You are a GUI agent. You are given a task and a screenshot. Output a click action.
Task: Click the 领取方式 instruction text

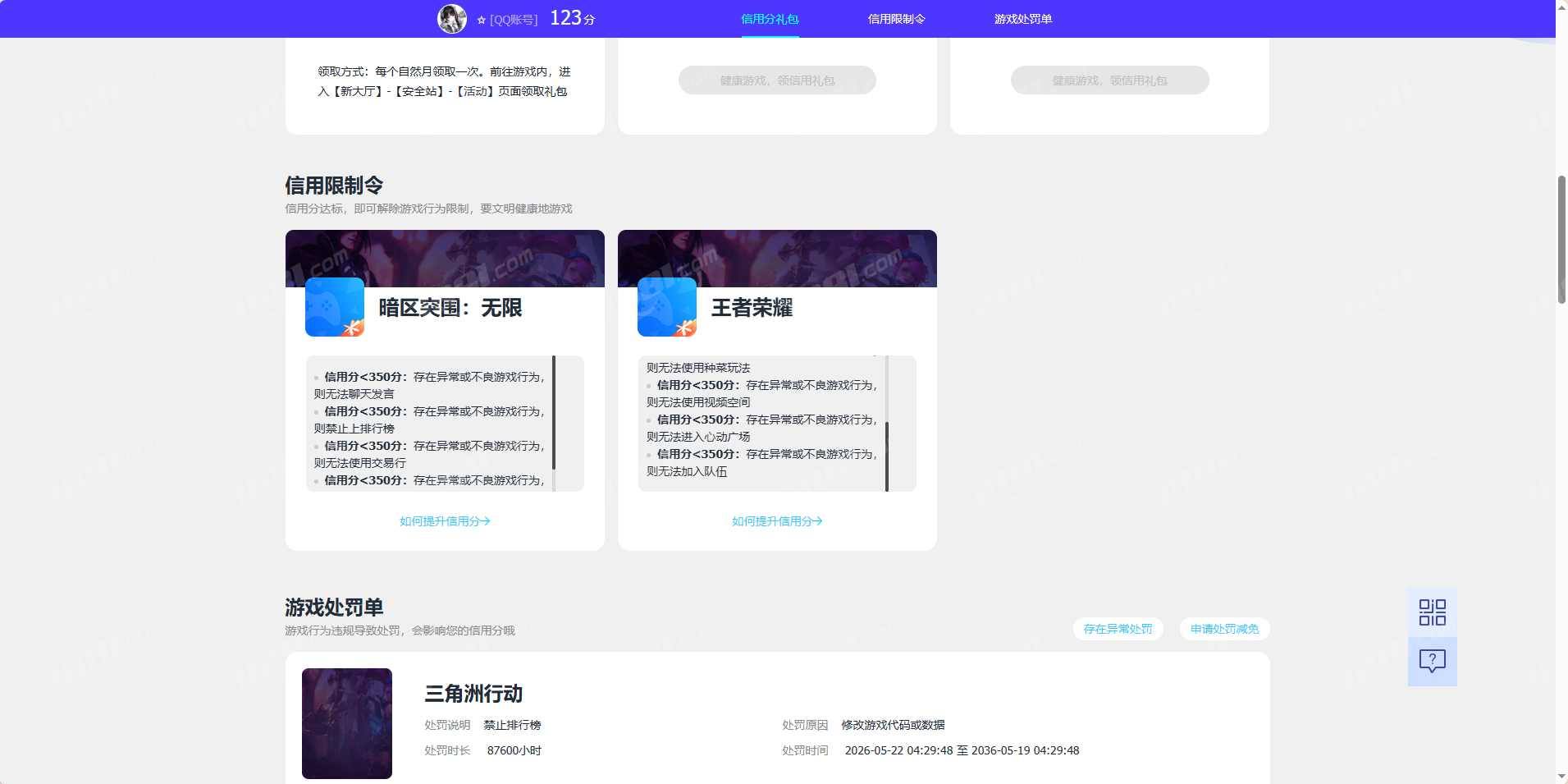444,81
